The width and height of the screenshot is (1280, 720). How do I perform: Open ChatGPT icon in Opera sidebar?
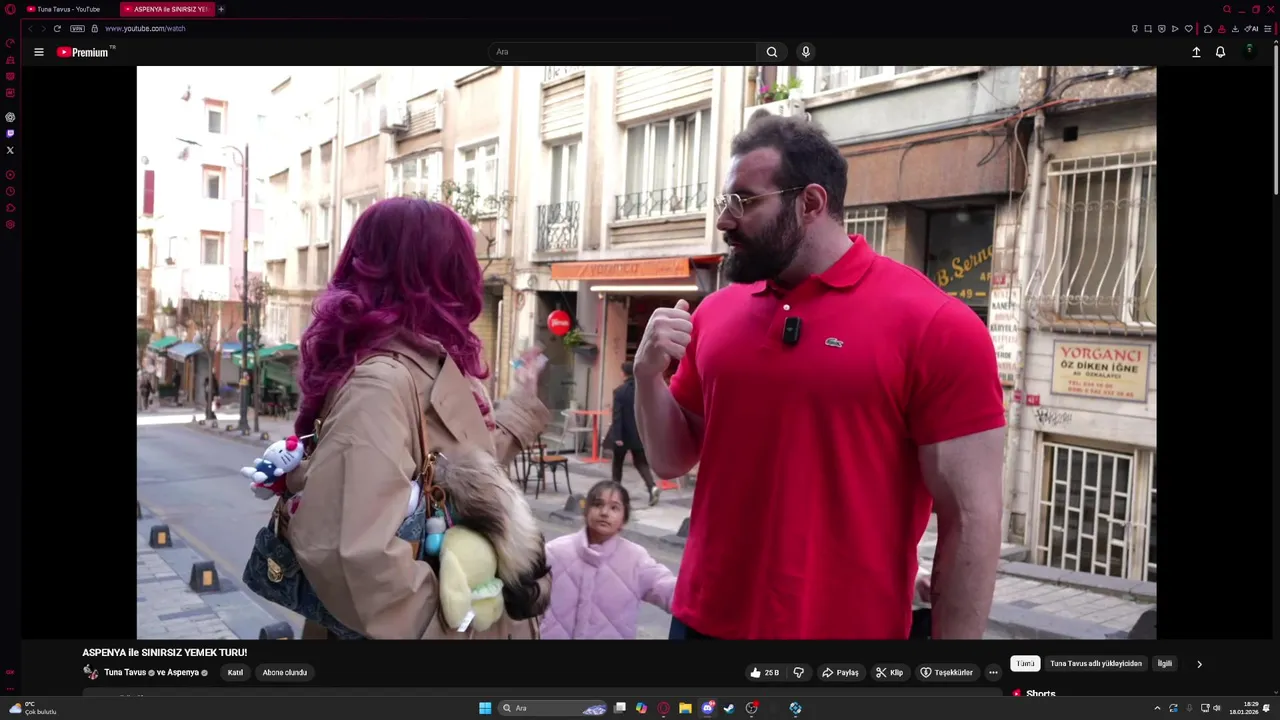coord(10,117)
